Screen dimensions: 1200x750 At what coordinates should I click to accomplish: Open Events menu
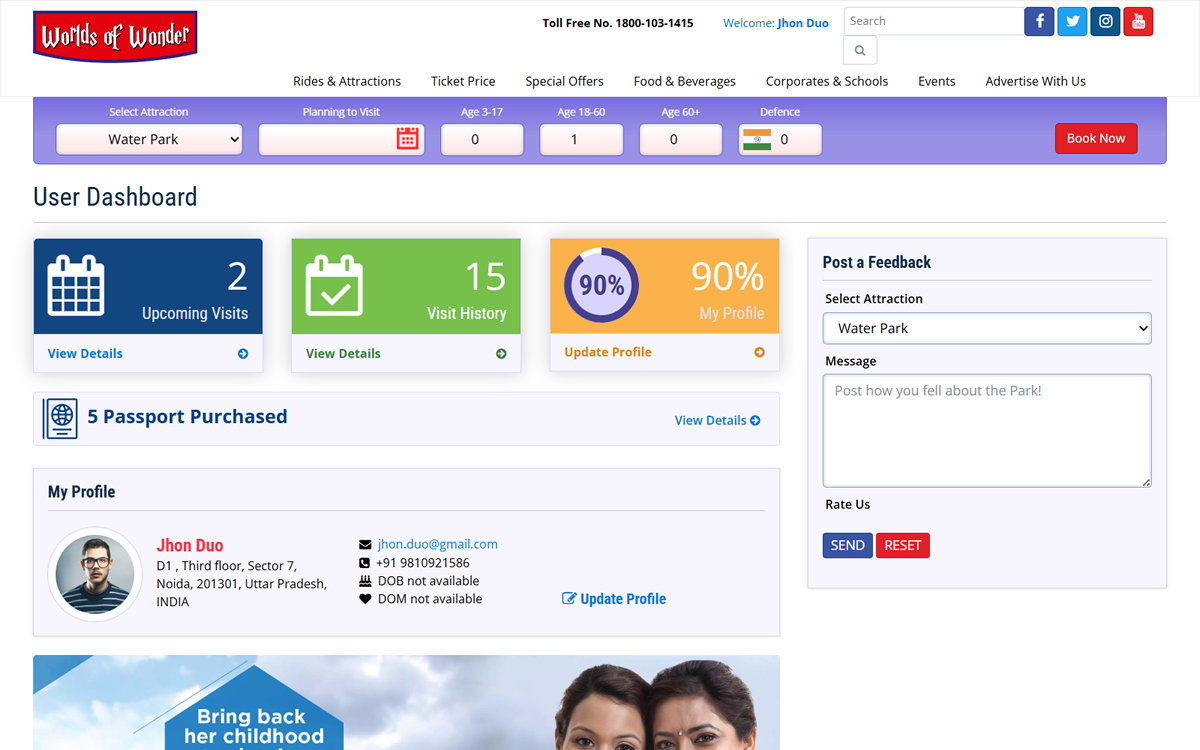coord(937,81)
